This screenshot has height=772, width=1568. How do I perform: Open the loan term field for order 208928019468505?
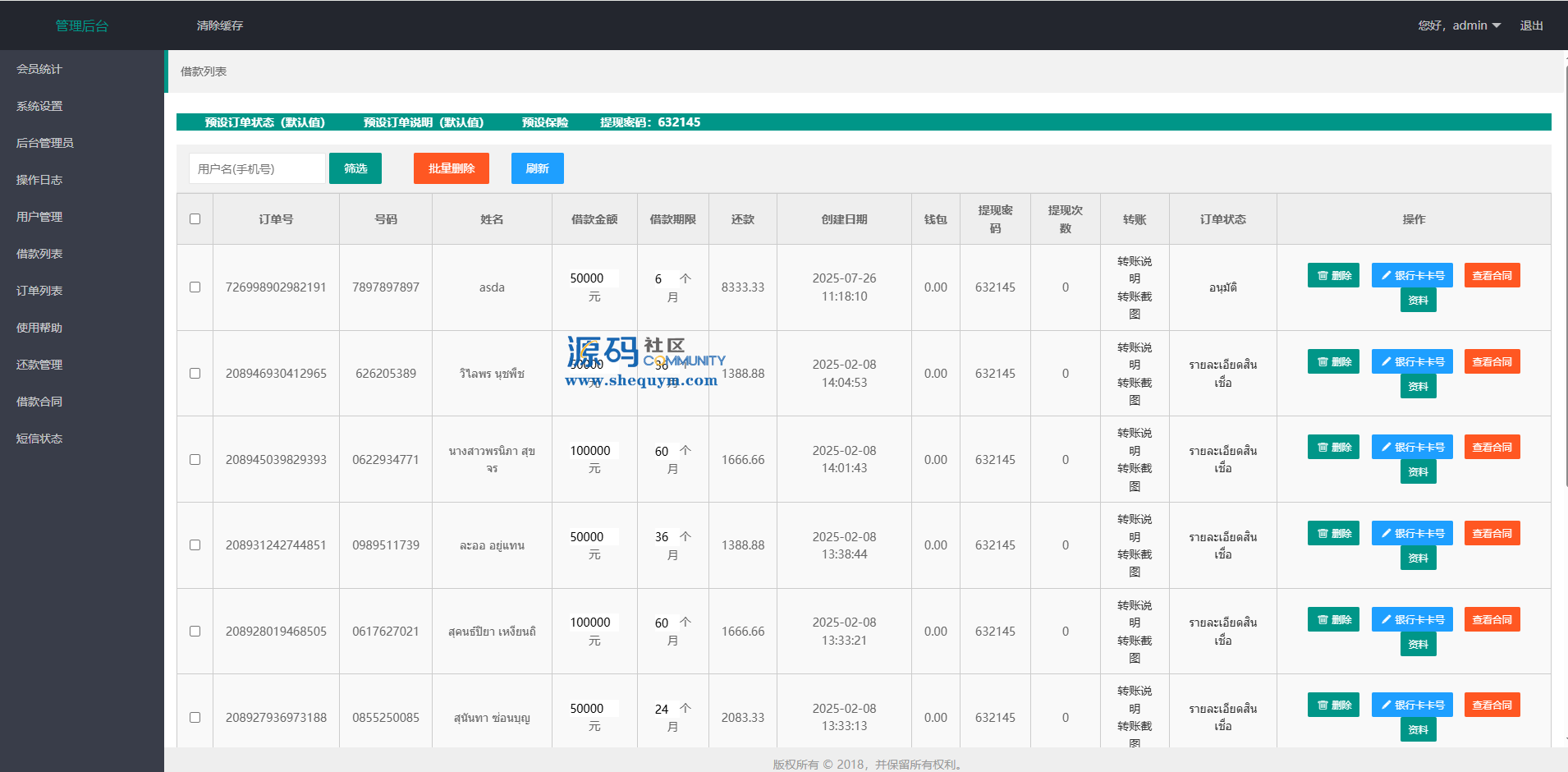tap(663, 623)
